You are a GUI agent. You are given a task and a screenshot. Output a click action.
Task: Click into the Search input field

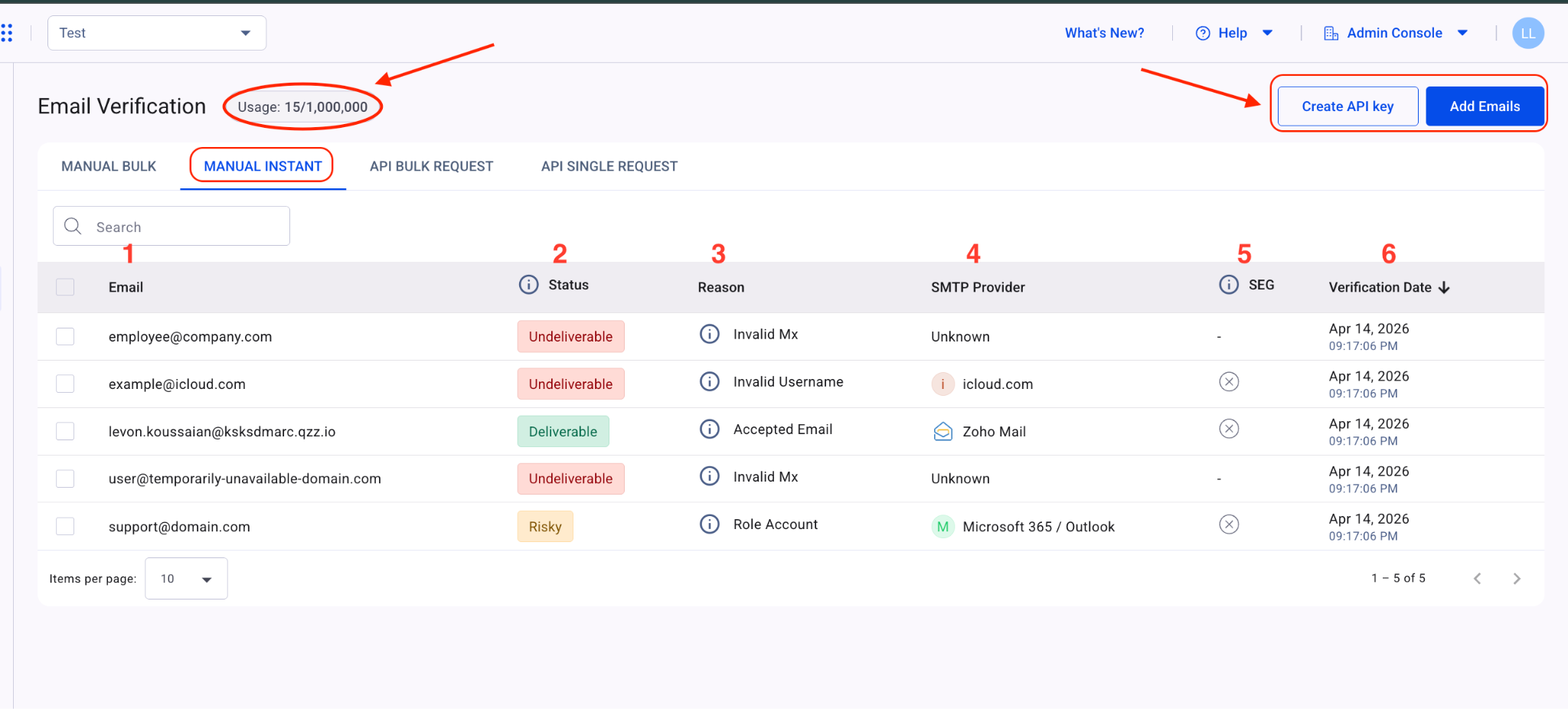click(x=184, y=227)
